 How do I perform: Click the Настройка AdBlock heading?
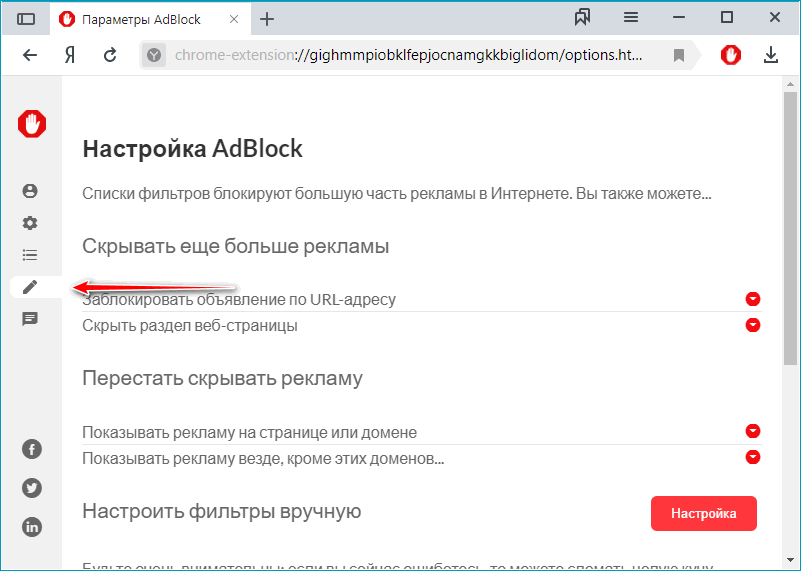tap(193, 149)
